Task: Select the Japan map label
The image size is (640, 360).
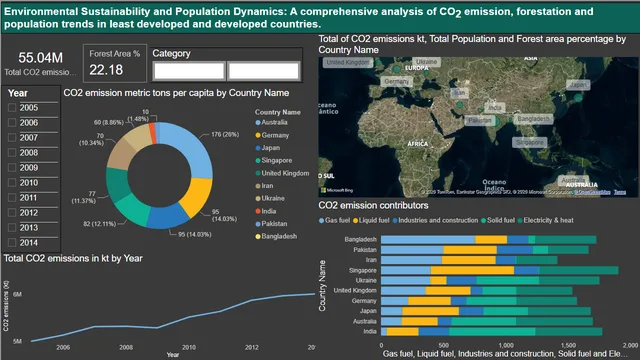Action: (578, 85)
